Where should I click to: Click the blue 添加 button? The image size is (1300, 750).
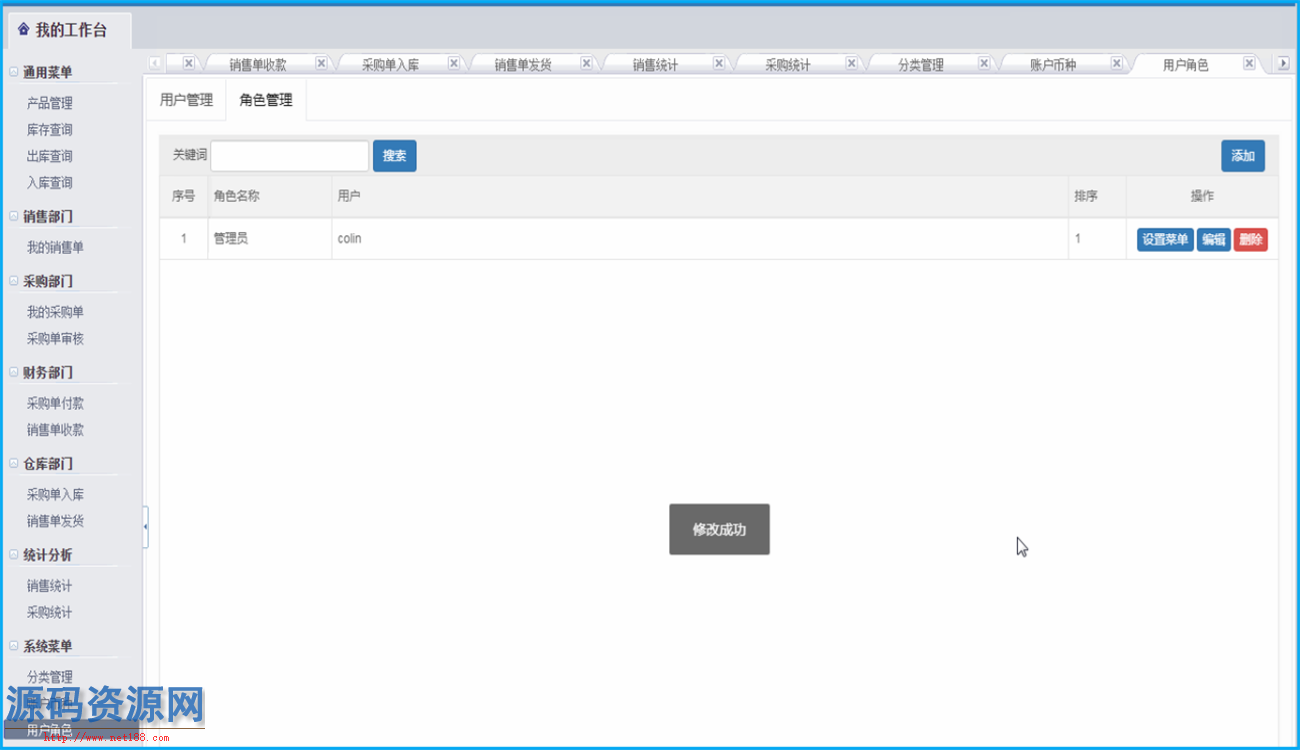tap(1242, 156)
